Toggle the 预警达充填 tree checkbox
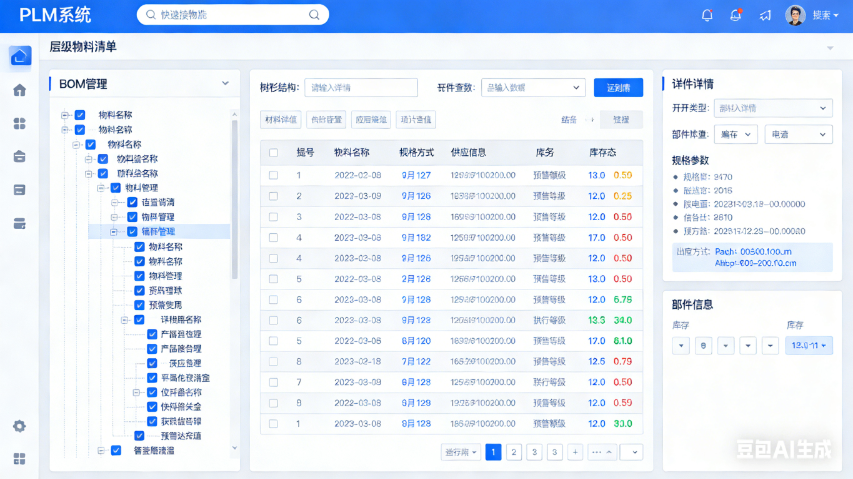Screen dimensions: 853x479 (x=140, y=436)
